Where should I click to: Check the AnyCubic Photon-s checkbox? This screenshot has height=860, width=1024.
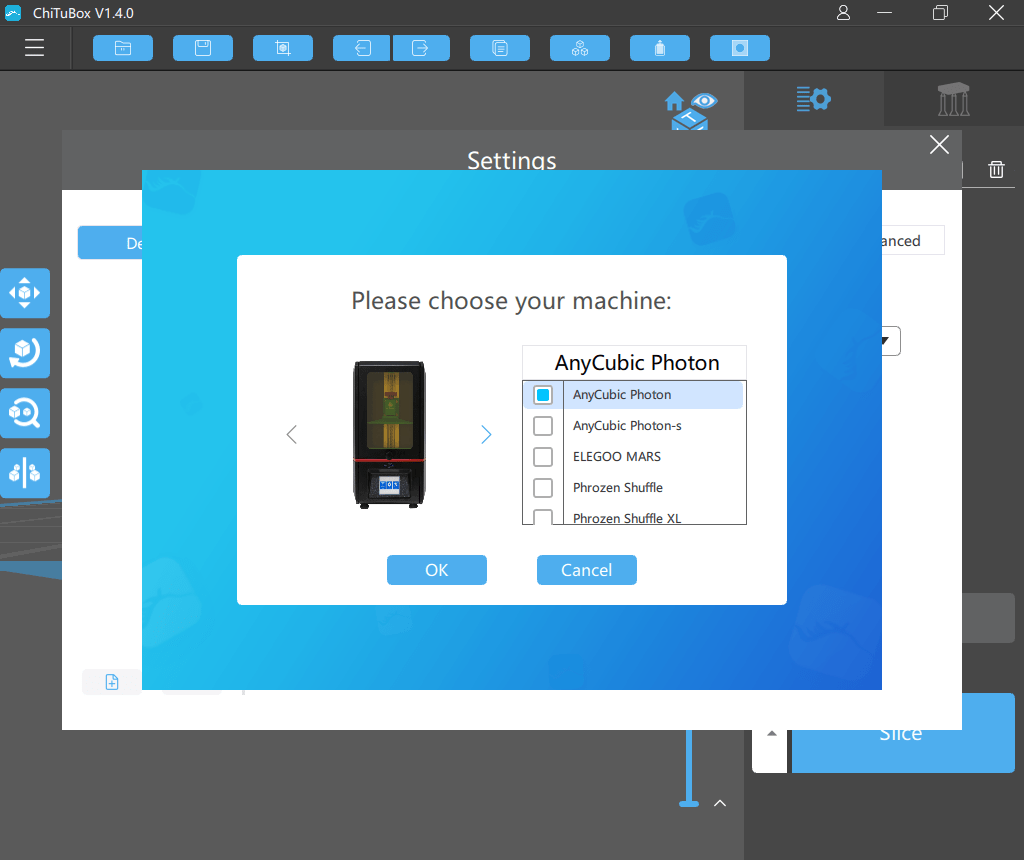(x=543, y=426)
